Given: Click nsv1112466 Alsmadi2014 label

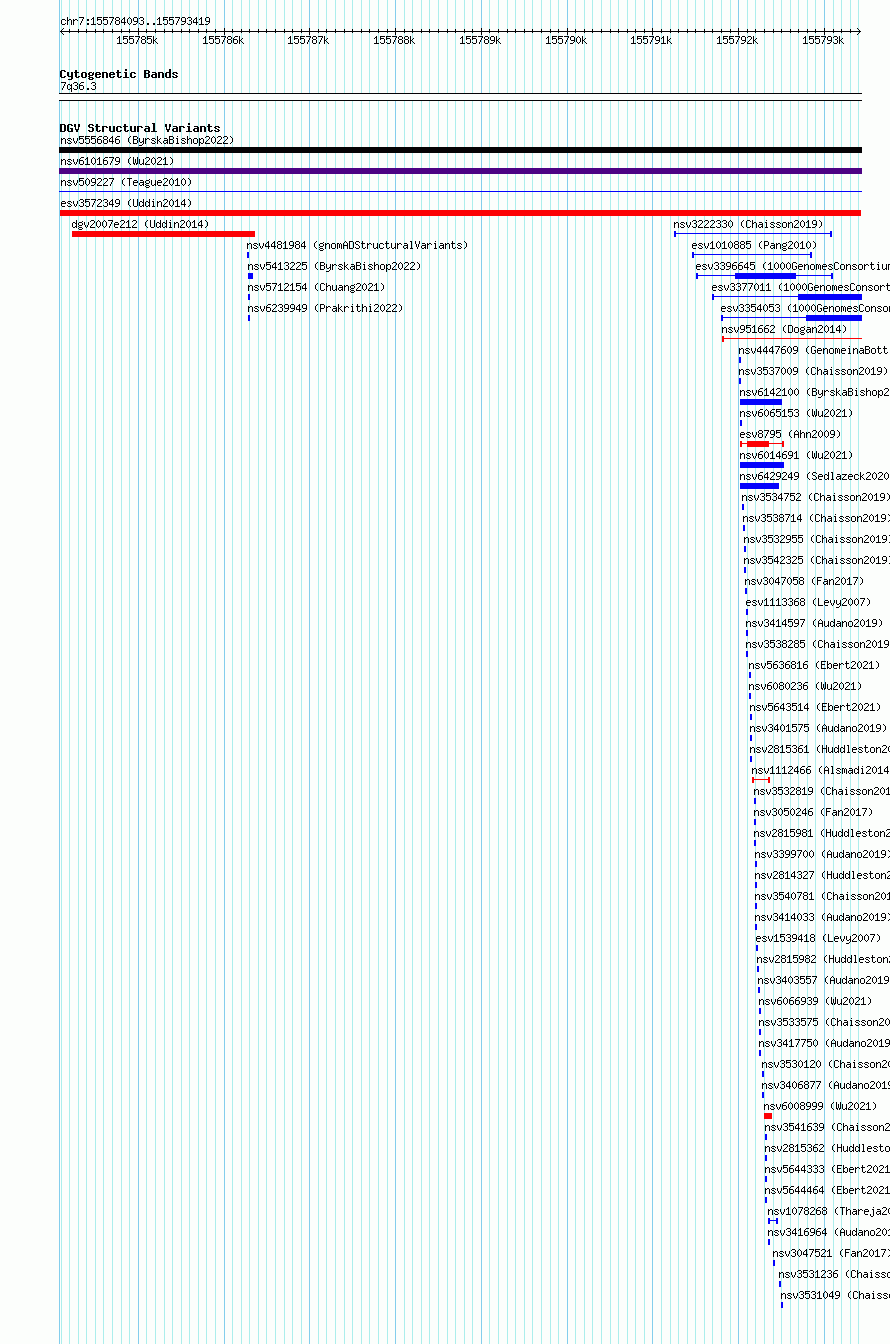Looking at the screenshot, I should pos(820,770).
